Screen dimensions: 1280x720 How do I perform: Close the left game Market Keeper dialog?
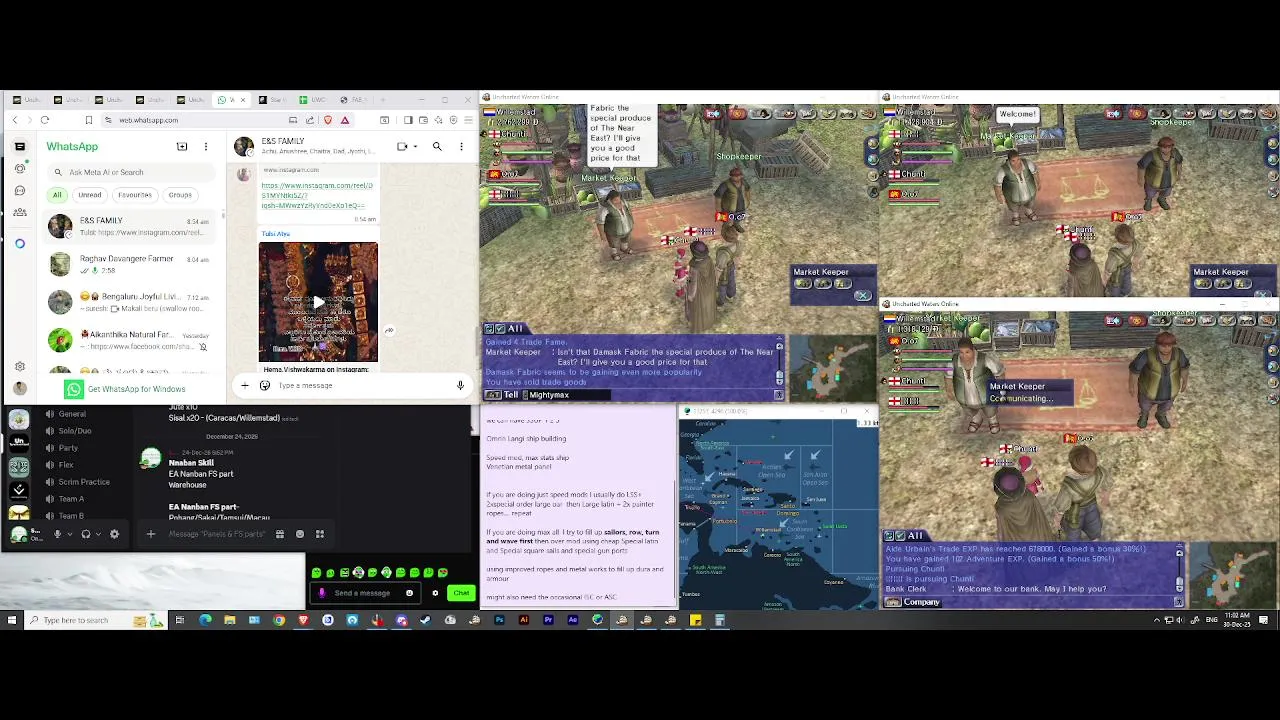pyautogui.click(x=863, y=296)
